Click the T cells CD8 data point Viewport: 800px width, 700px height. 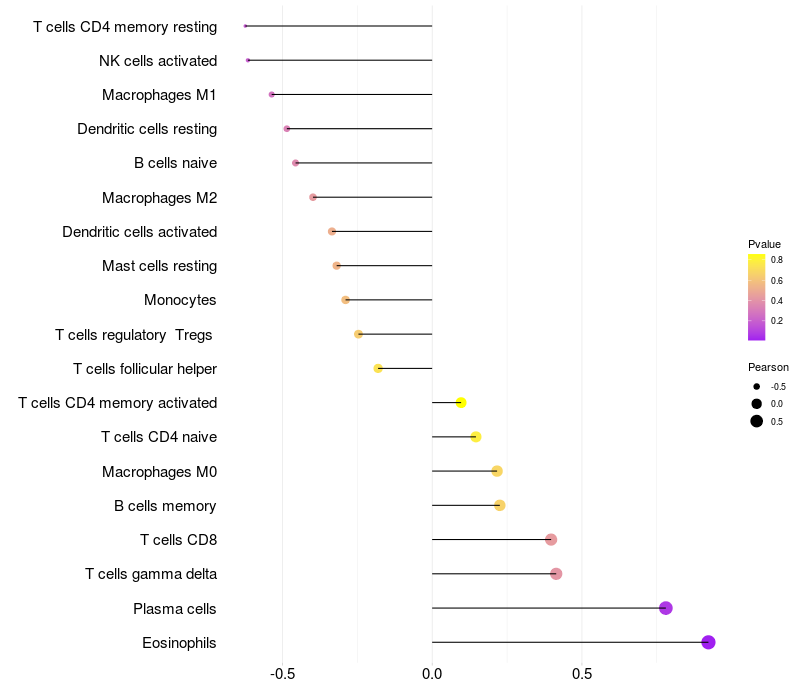pos(551,540)
